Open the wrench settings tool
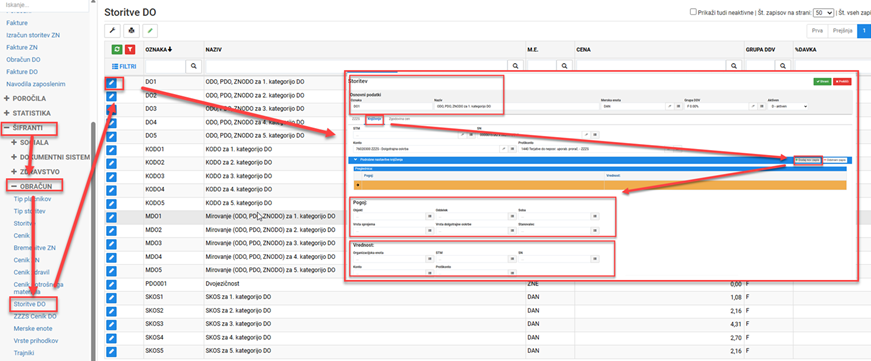 [112, 31]
